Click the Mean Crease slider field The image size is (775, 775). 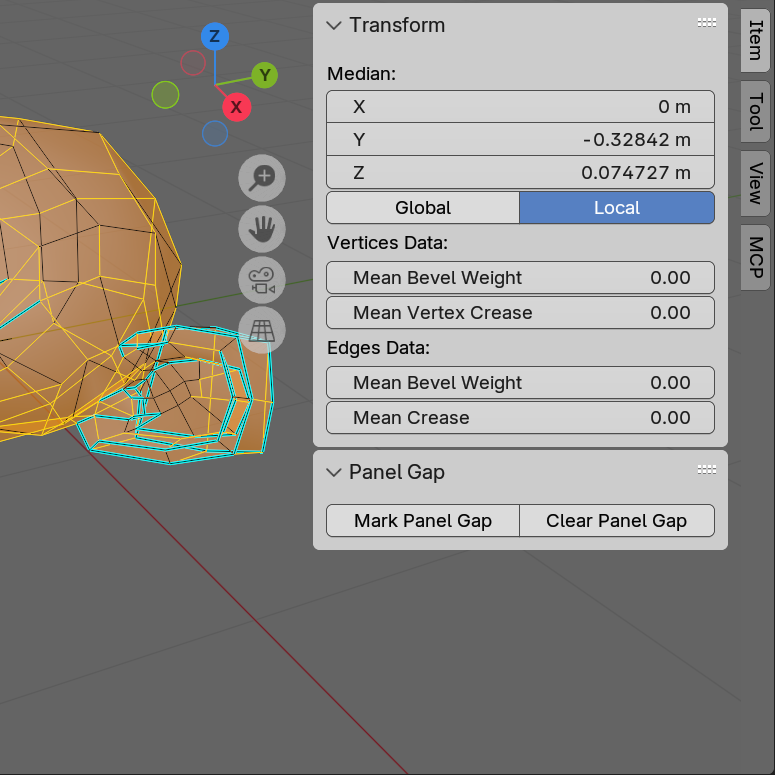click(x=520, y=418)
